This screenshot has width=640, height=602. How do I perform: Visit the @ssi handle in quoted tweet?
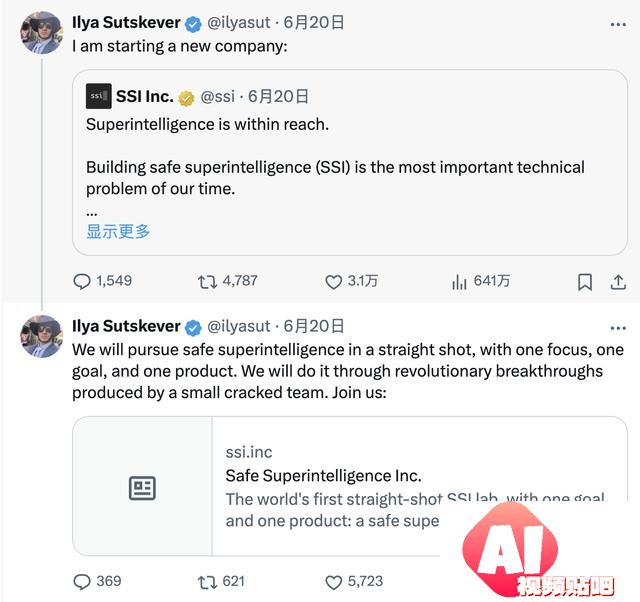218,97
